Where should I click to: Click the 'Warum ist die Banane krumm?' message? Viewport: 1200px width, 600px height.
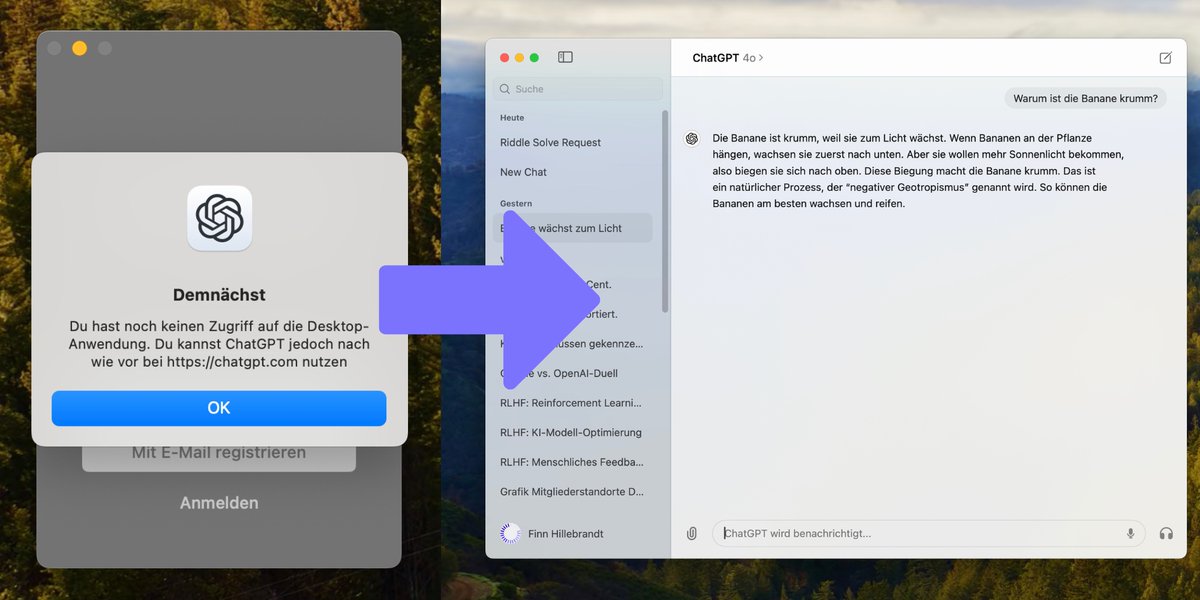(x=1085, y=98)
